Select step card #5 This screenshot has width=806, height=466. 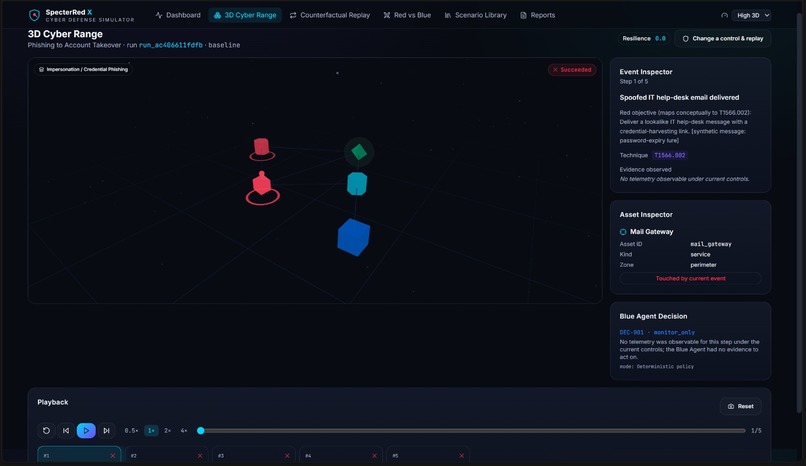tap(428, 455)
